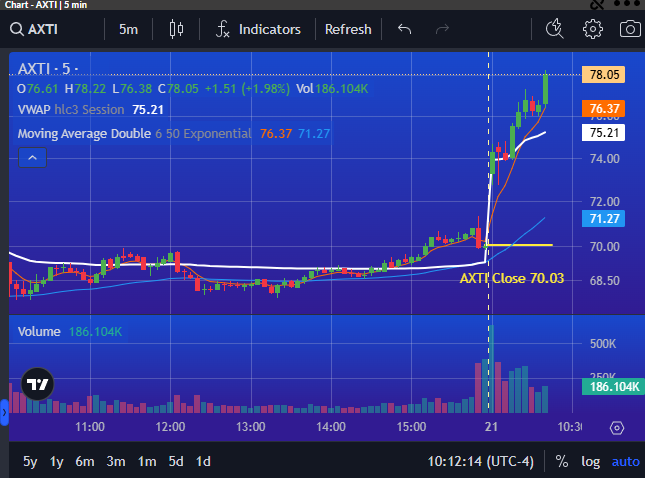Open the quick search lightning icon
Viewport: 645px width, 478px height.
(x=554, y=29)
